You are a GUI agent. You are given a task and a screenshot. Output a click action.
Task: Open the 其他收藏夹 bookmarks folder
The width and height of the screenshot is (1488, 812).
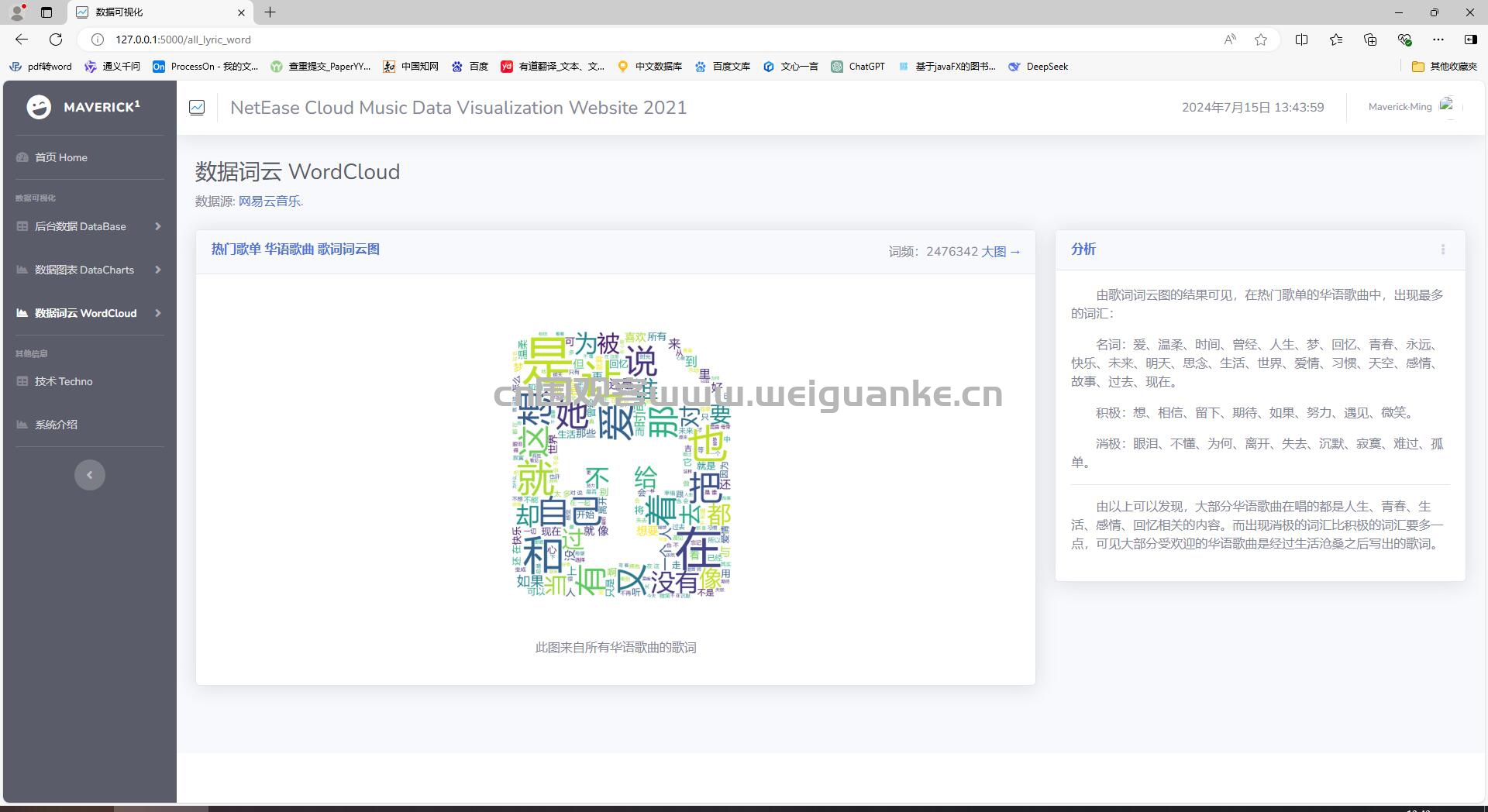point(1445,67)
